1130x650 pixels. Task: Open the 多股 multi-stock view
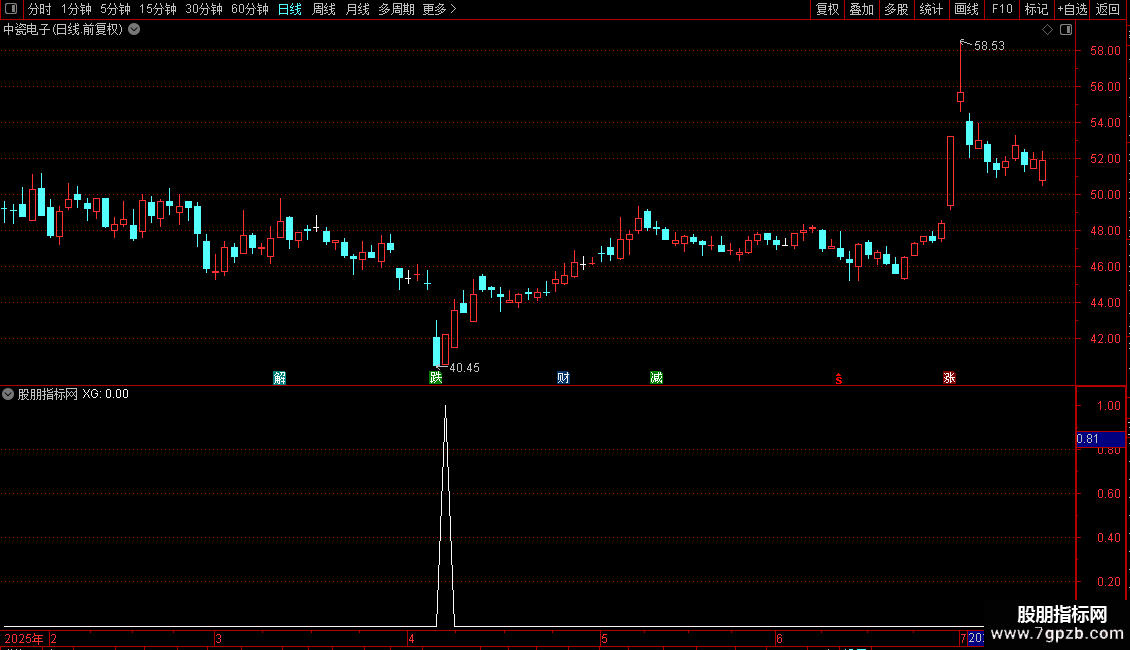[x=896, y=9]
